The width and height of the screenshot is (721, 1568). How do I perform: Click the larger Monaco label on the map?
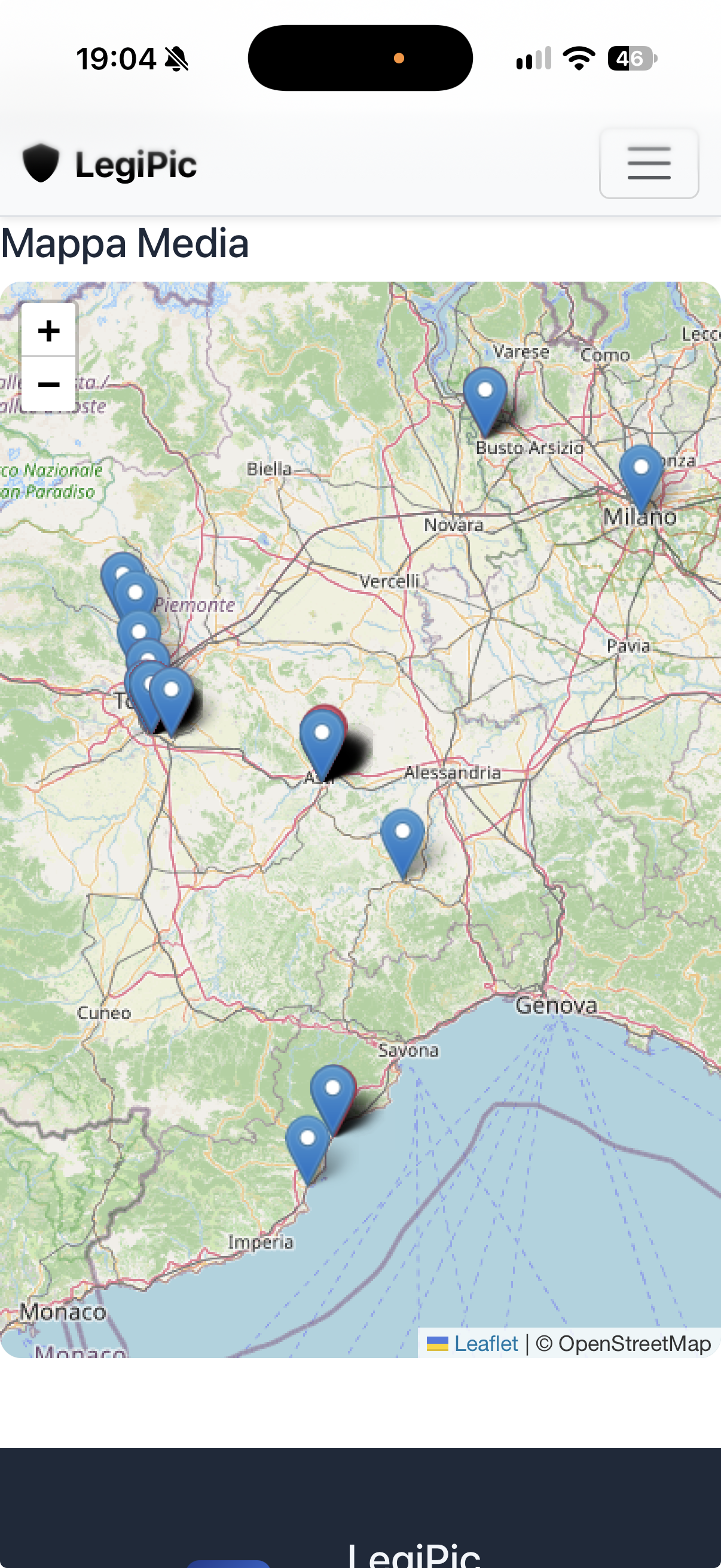63,1311
